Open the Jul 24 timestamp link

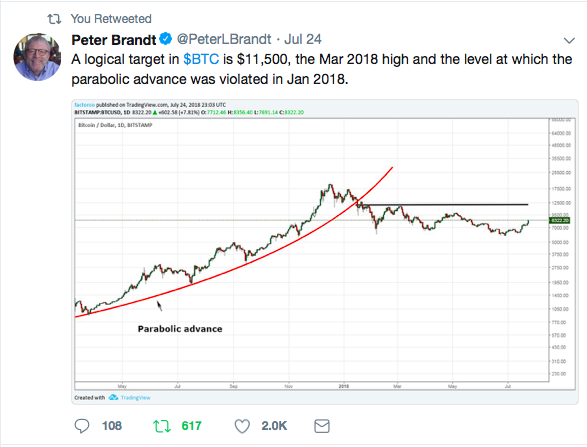click(303, 39)
